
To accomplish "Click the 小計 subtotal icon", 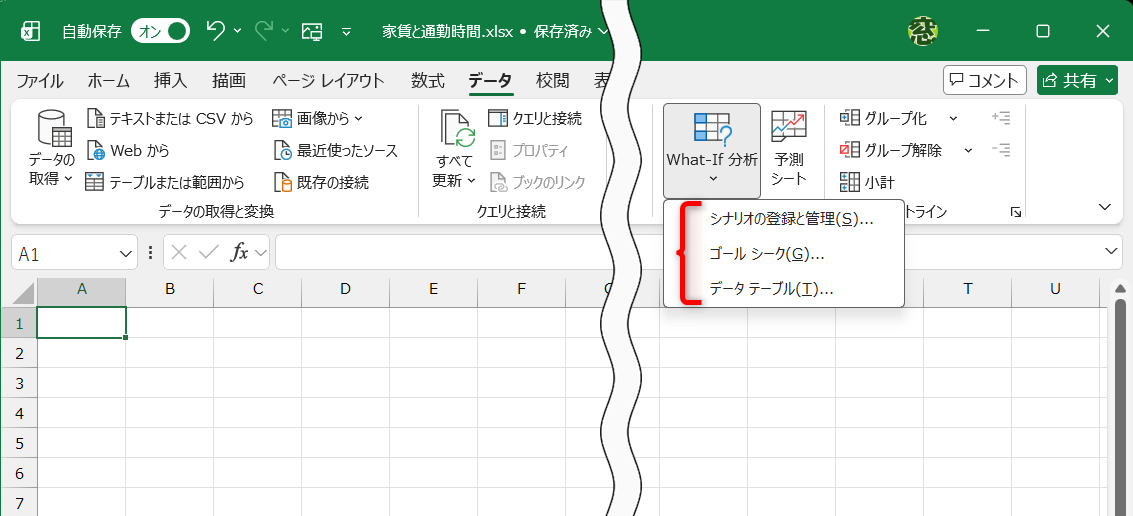I will click(850, 181).
